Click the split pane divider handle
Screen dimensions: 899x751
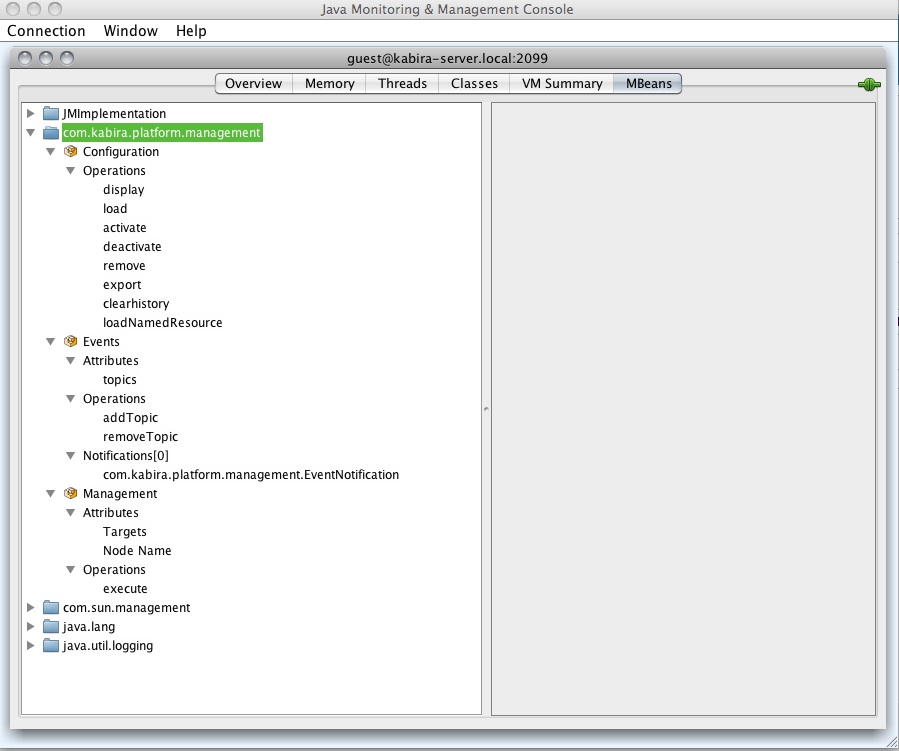coord(485,408)
